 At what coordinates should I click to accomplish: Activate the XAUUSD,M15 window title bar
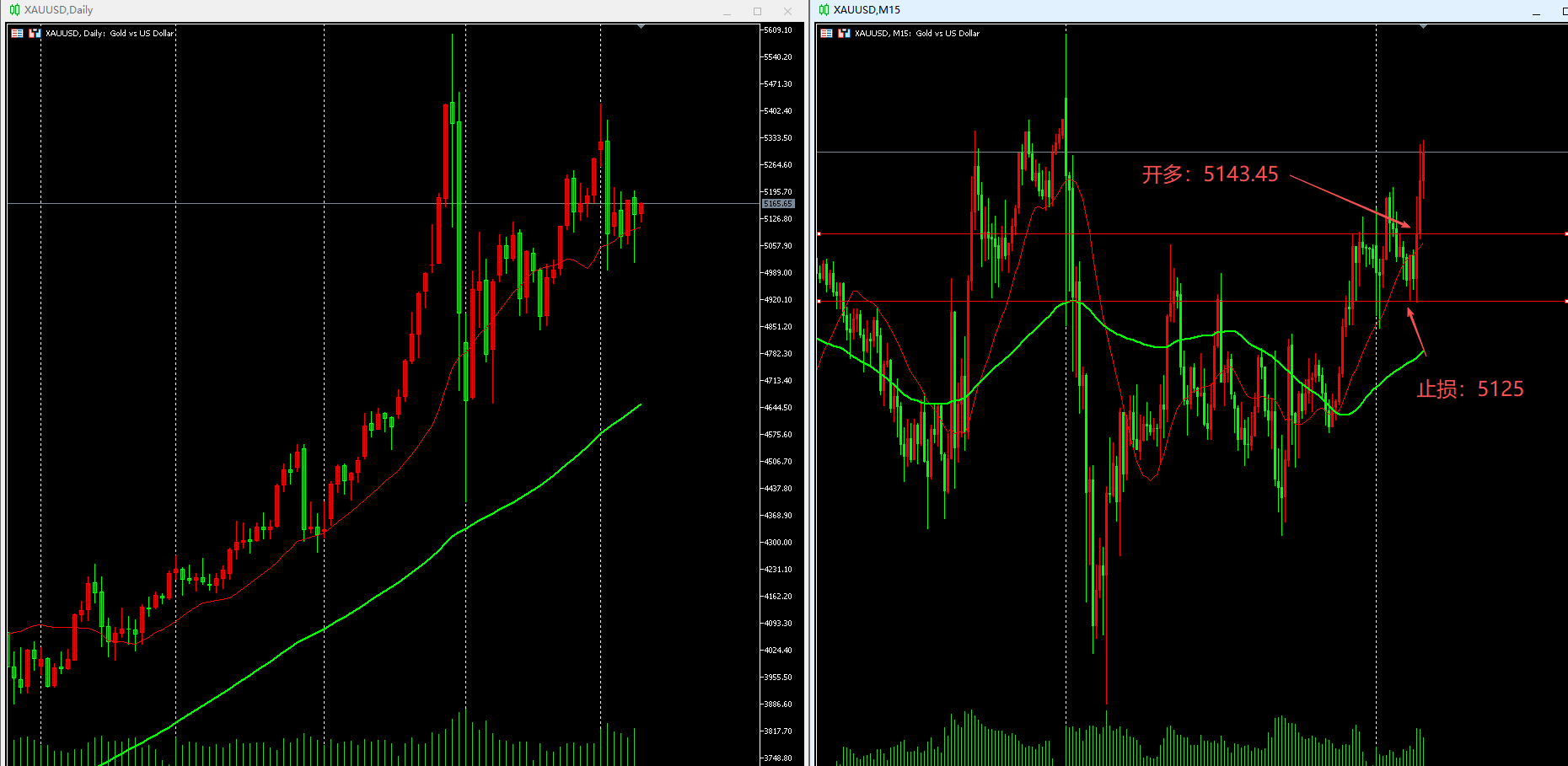click(1180, 10)
